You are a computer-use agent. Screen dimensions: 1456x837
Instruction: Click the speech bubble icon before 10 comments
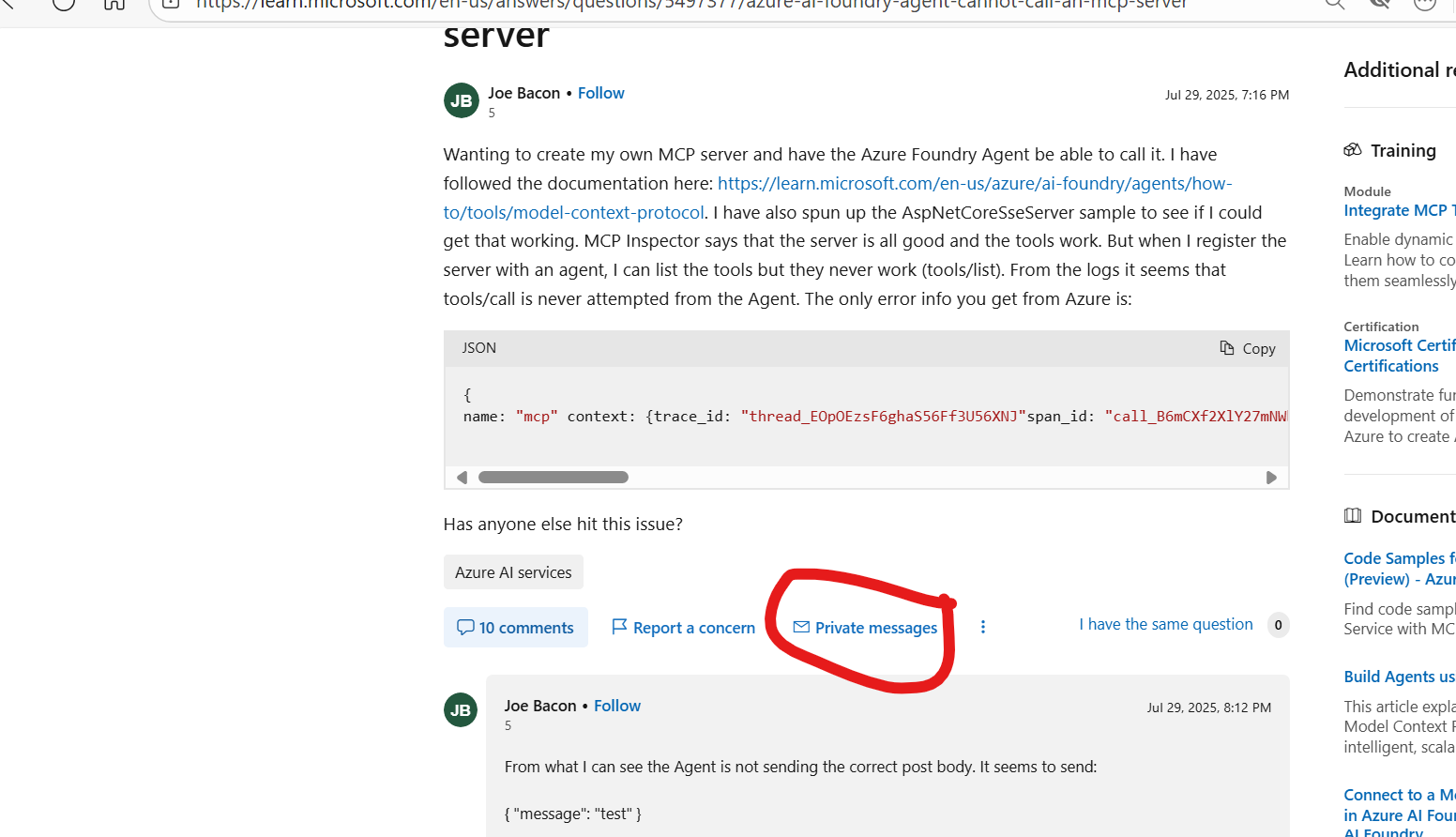[465, 627]
